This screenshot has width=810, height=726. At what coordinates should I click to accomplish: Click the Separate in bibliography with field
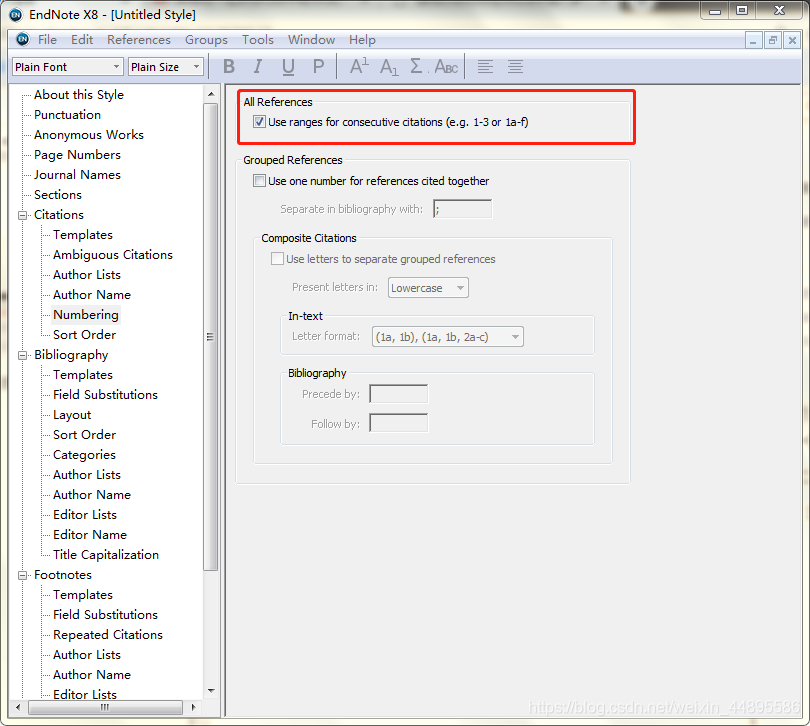pyautogui.click(x=462, y=209)
